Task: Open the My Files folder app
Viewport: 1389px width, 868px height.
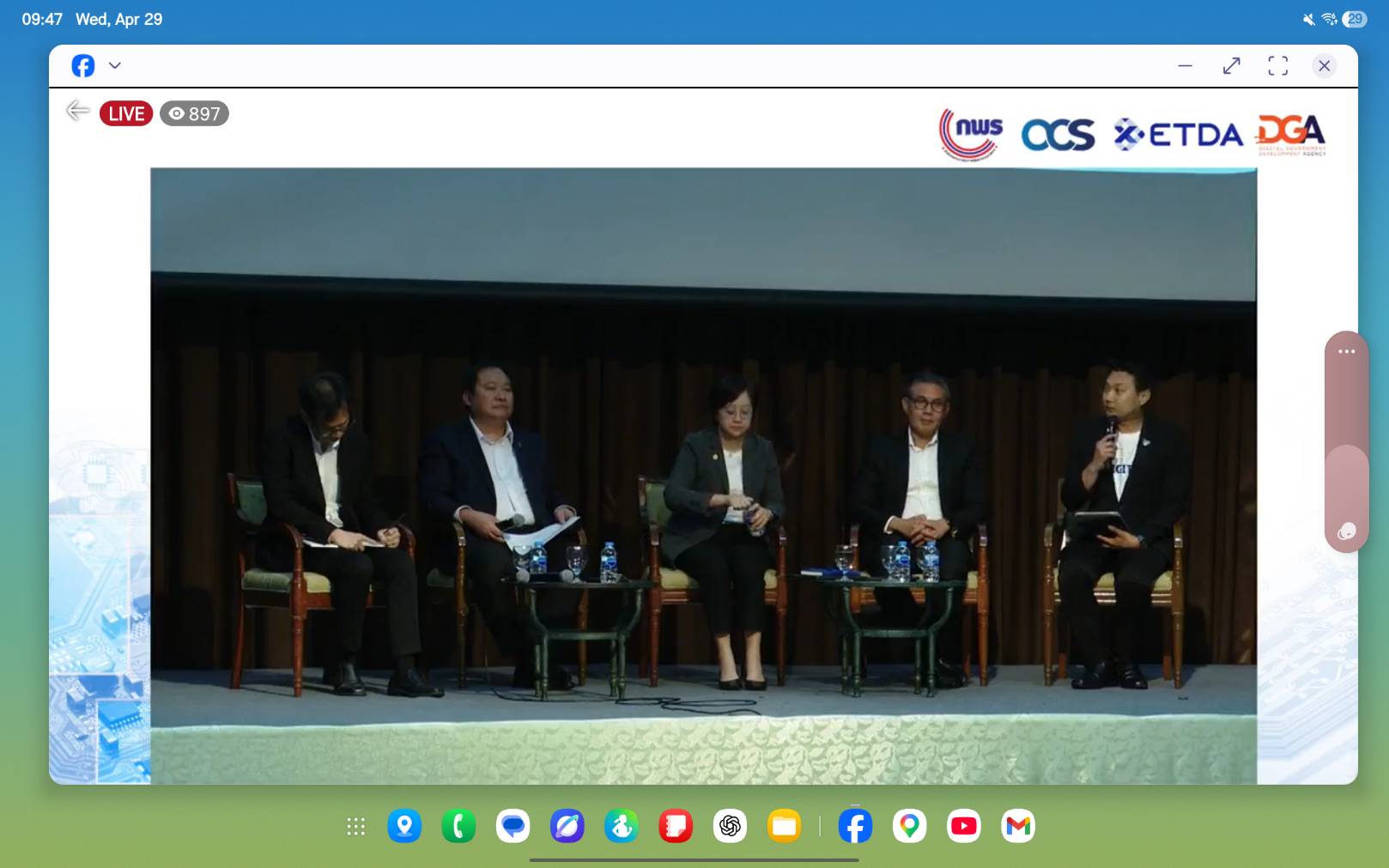Action: [x=784, y=826]
